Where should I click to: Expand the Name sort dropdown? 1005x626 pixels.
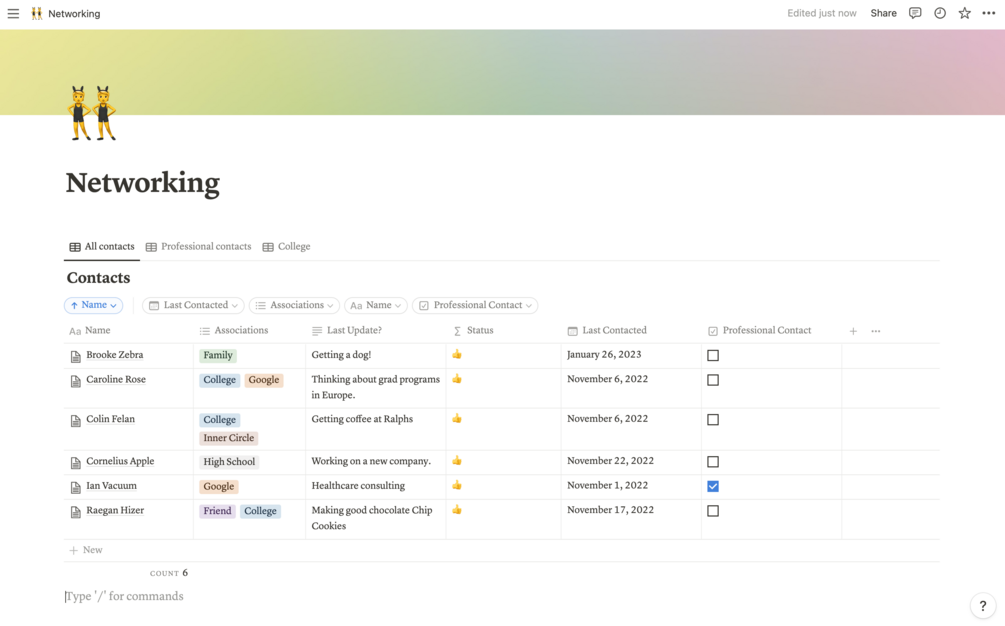click(x=93, y=305)
